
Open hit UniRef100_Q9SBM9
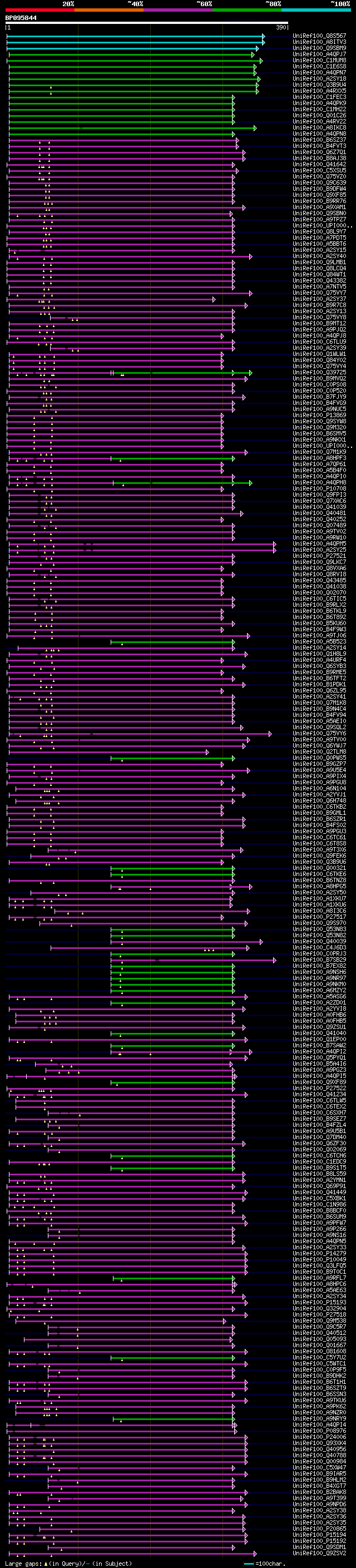click(319, 48)
